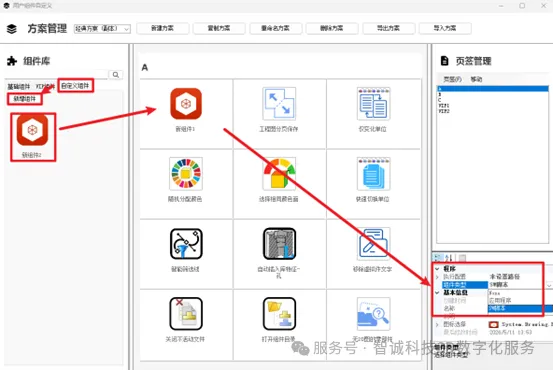The width and height of the screenshot is (553, 370).
Task: Click the document icon beside 页签管理
Action: 445,61
